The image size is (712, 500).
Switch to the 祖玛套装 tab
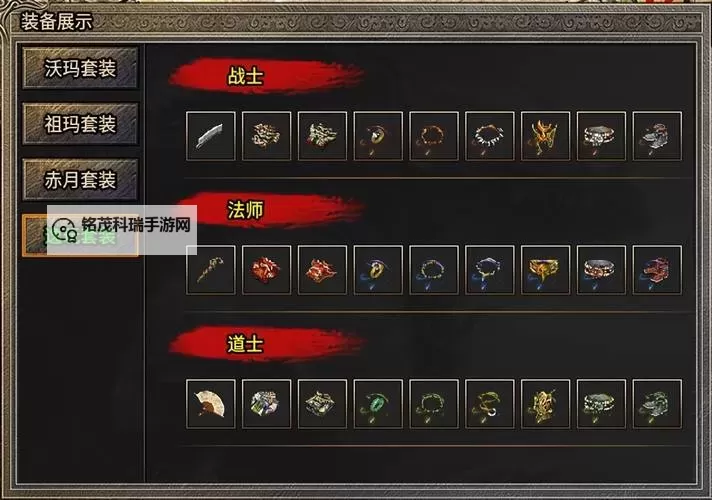[80, 124]
